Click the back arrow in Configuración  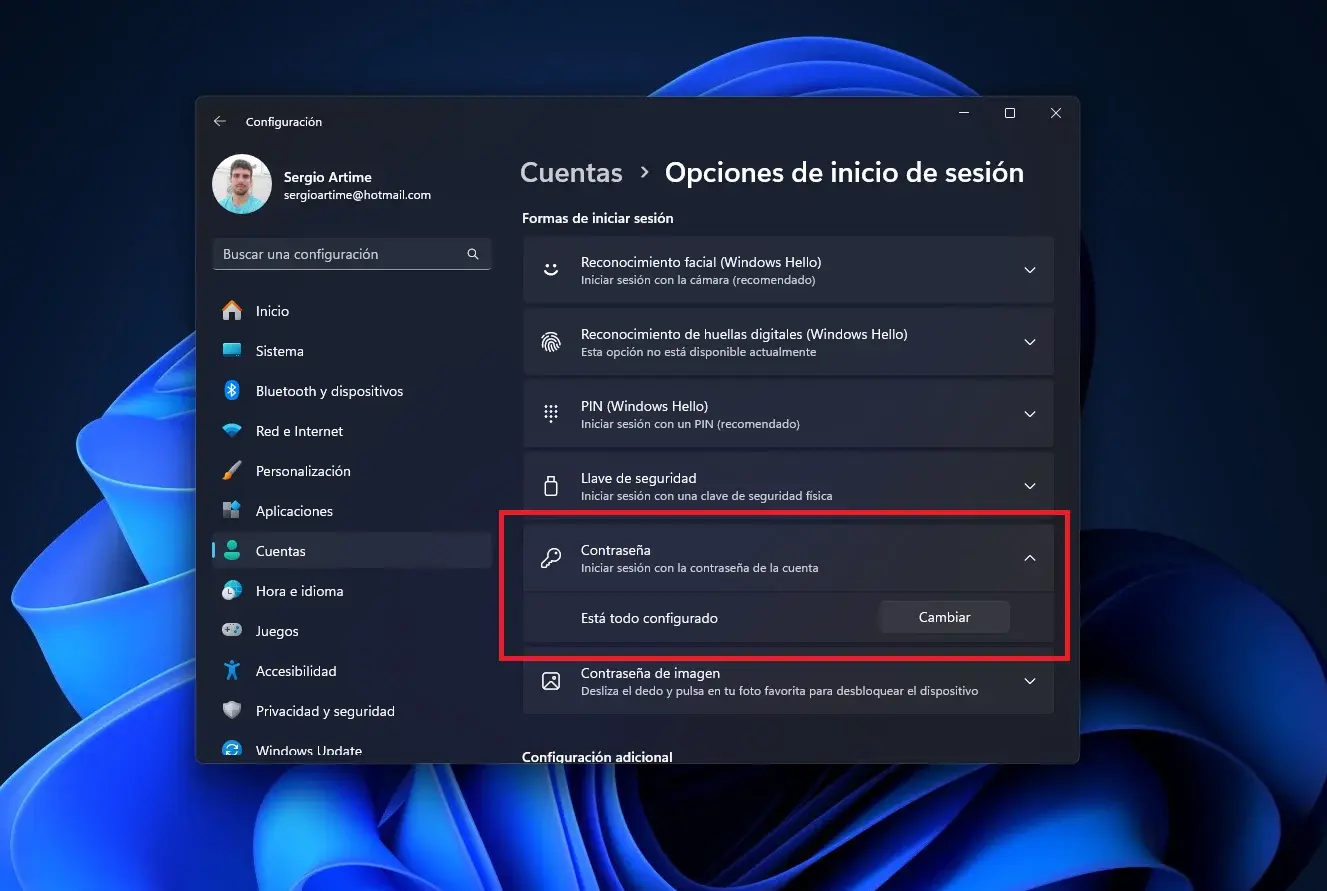click(220, 122)
